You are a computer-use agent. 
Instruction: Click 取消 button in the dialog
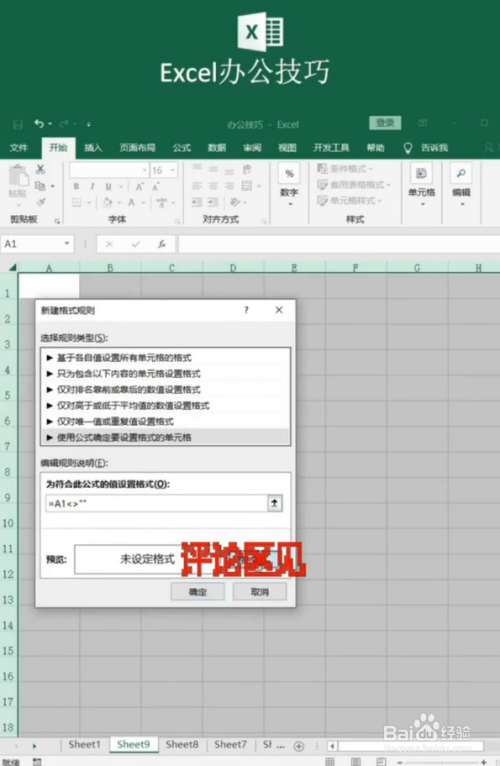coord(260,592)
